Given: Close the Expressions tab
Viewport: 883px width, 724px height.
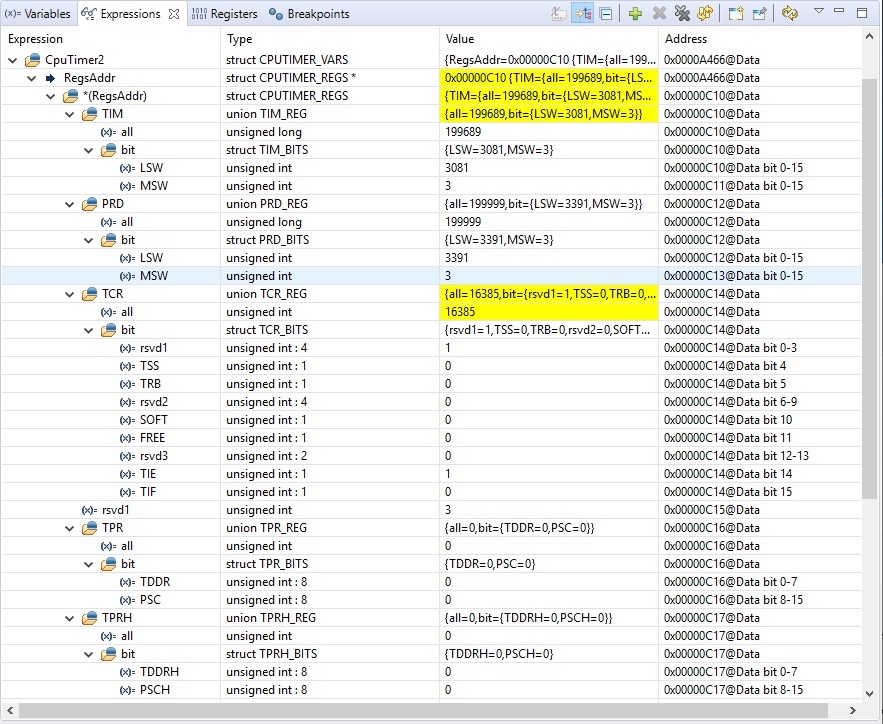Looking at the screenshot, I should [x=174, y=14].
